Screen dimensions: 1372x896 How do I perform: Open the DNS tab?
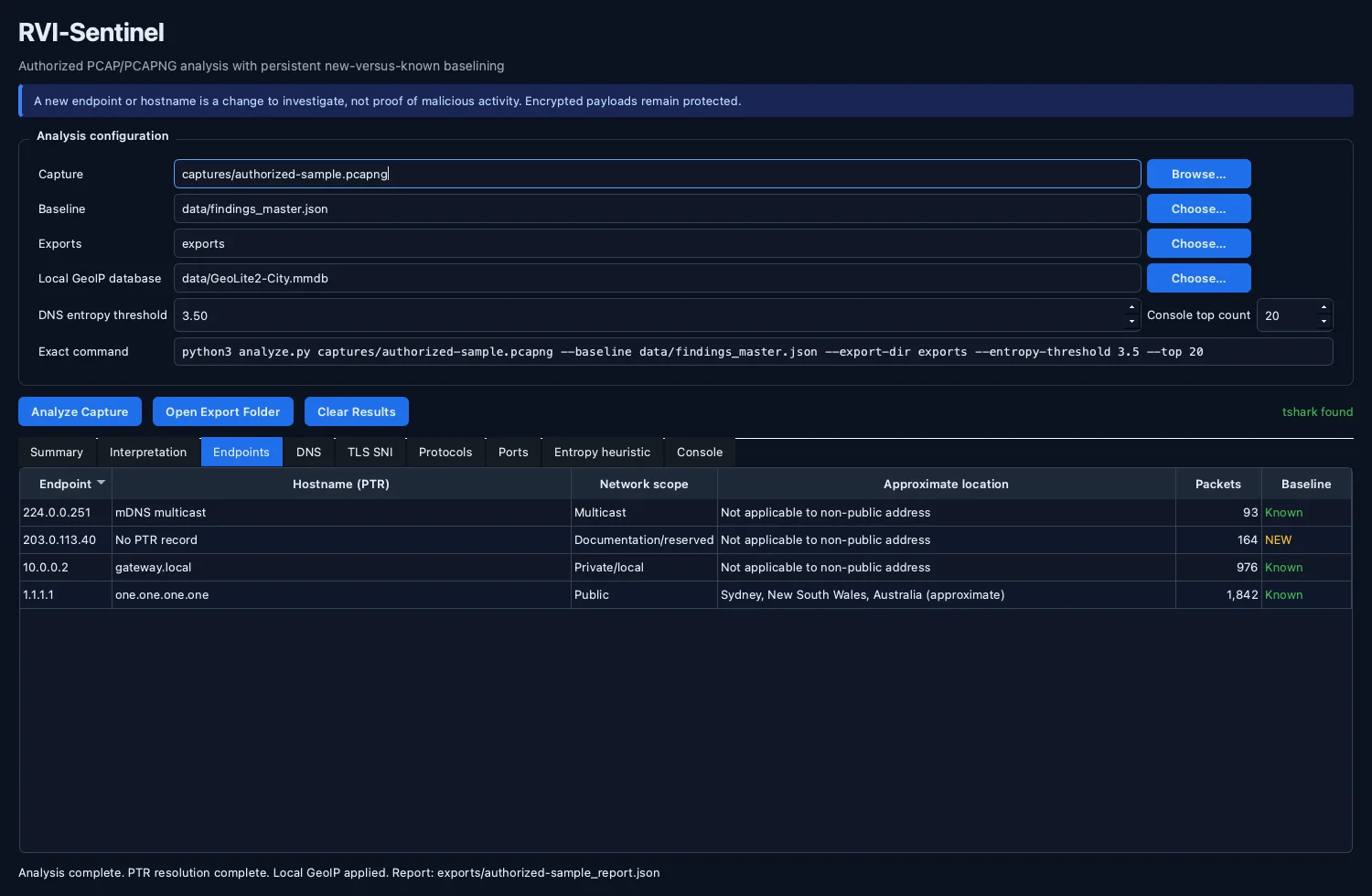coord(309,452)
